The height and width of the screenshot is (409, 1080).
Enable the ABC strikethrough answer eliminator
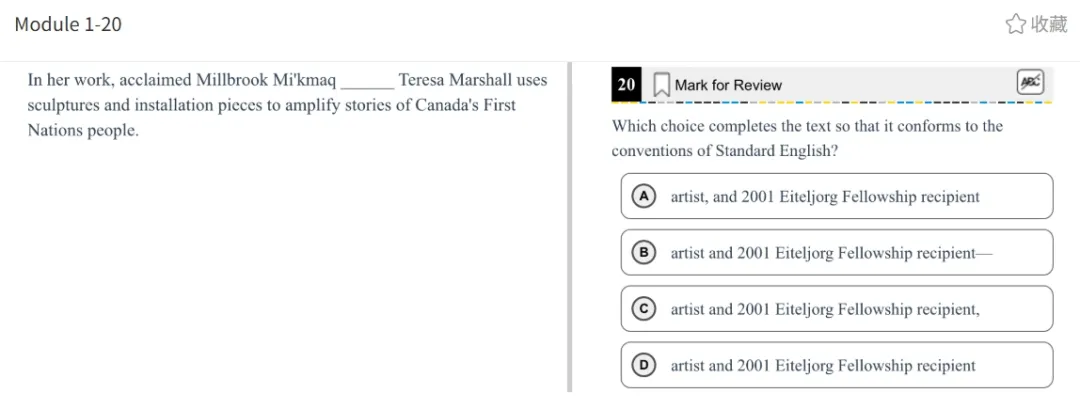[1030, 83]
